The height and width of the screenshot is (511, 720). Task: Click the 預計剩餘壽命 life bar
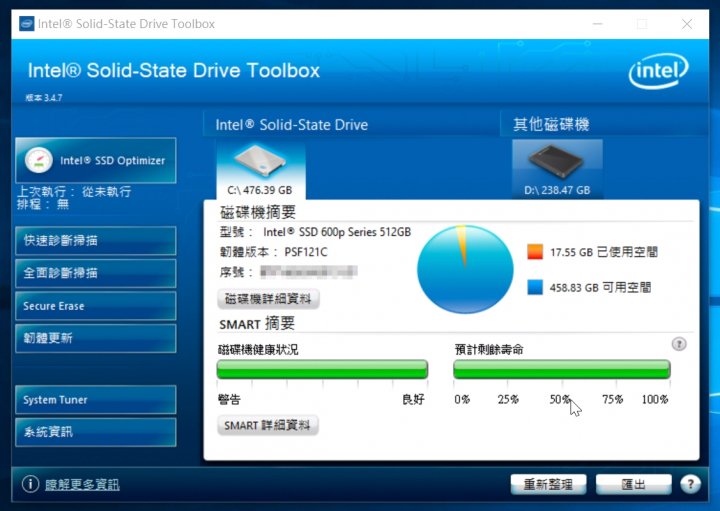click(562, 369)
